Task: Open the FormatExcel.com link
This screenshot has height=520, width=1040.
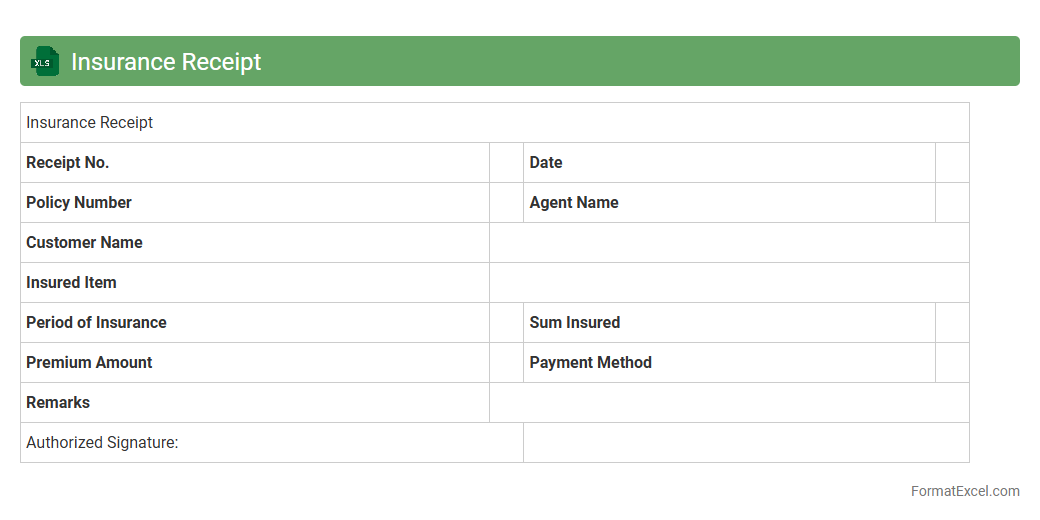Action: pos(965,491)
